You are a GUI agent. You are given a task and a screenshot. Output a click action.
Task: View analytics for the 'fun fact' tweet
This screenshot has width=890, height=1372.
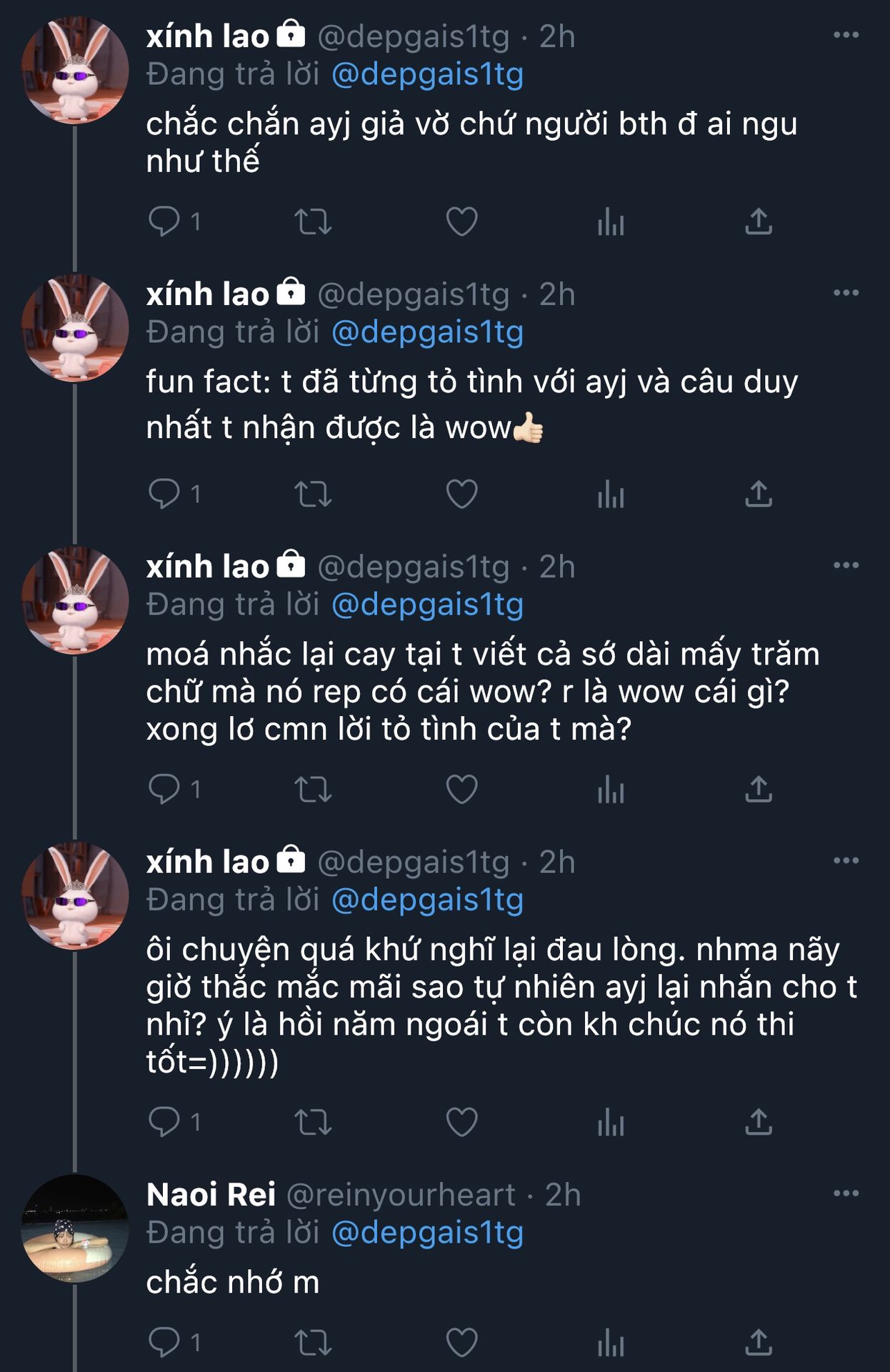click(611, 494)
